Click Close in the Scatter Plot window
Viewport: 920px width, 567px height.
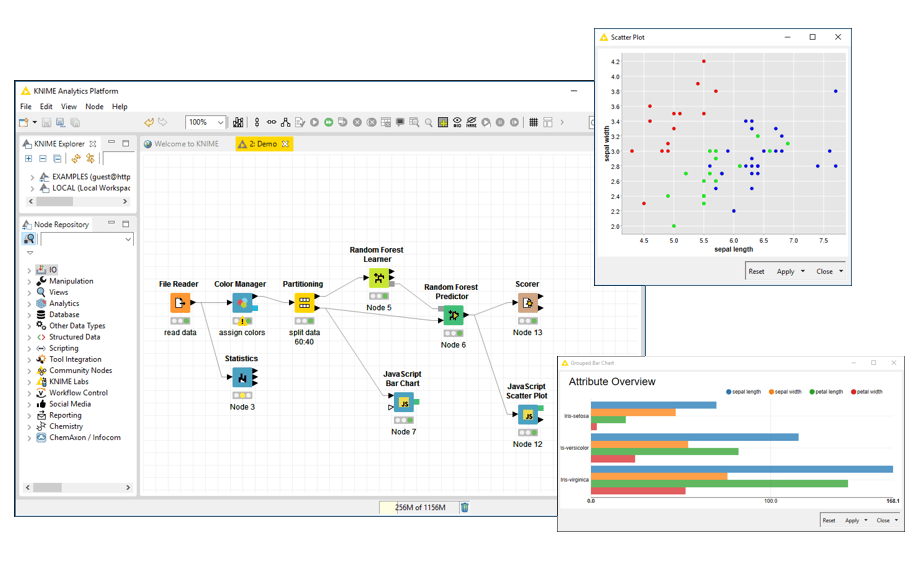[x=824, y=271]
